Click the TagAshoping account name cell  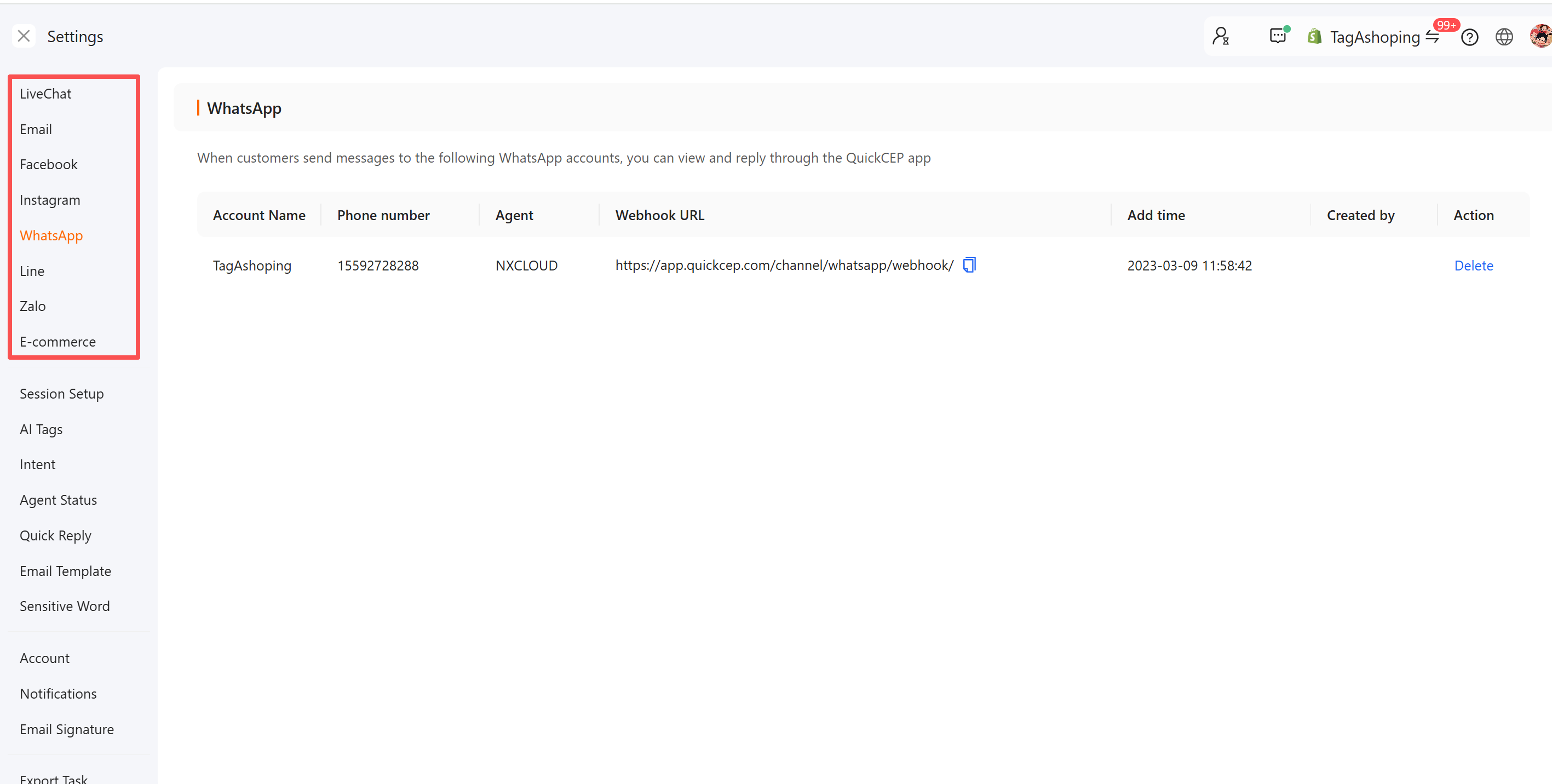point(252,266)
